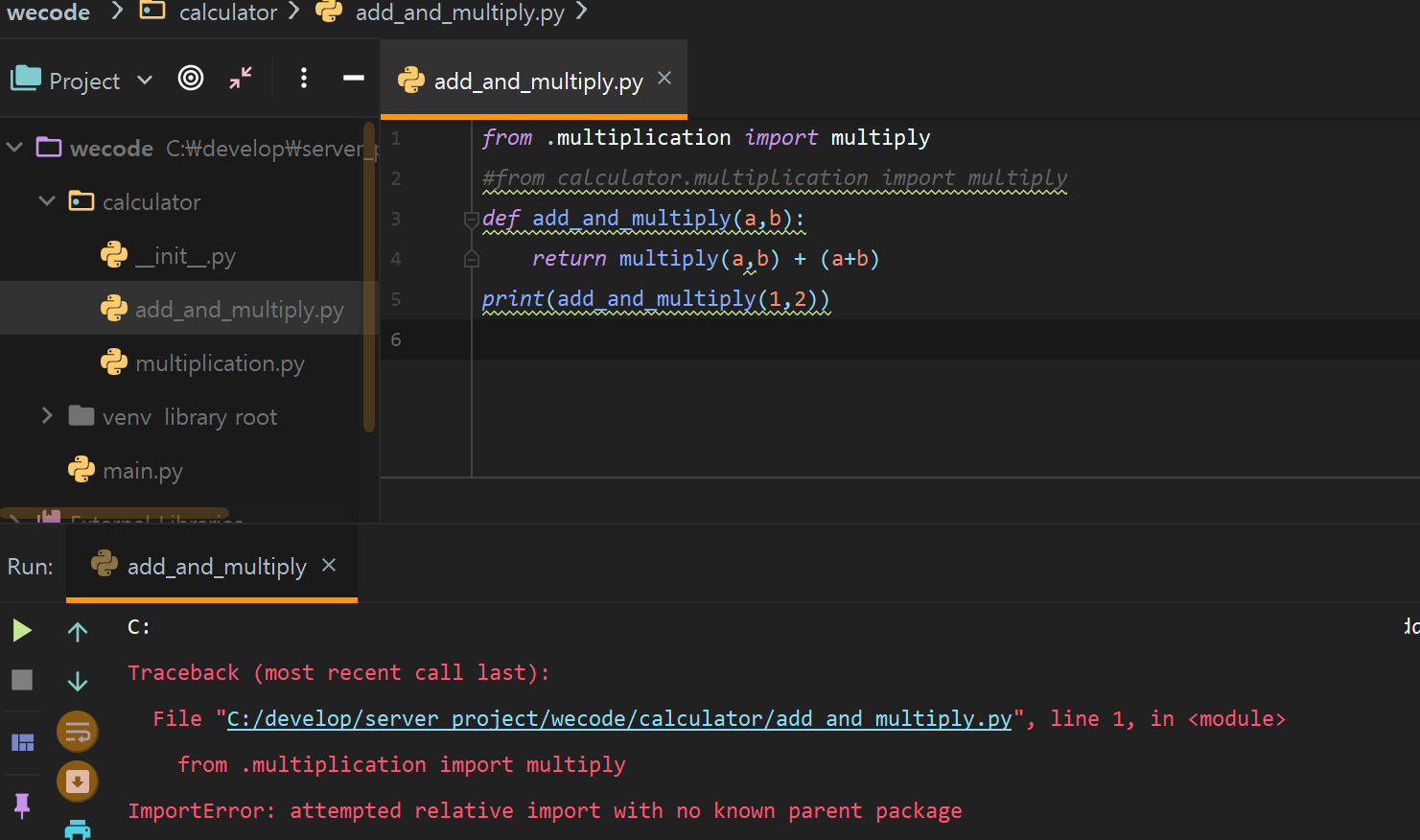Rerun with the green play button
Viewport: 1420px width, 840px height.
[22, 630]
